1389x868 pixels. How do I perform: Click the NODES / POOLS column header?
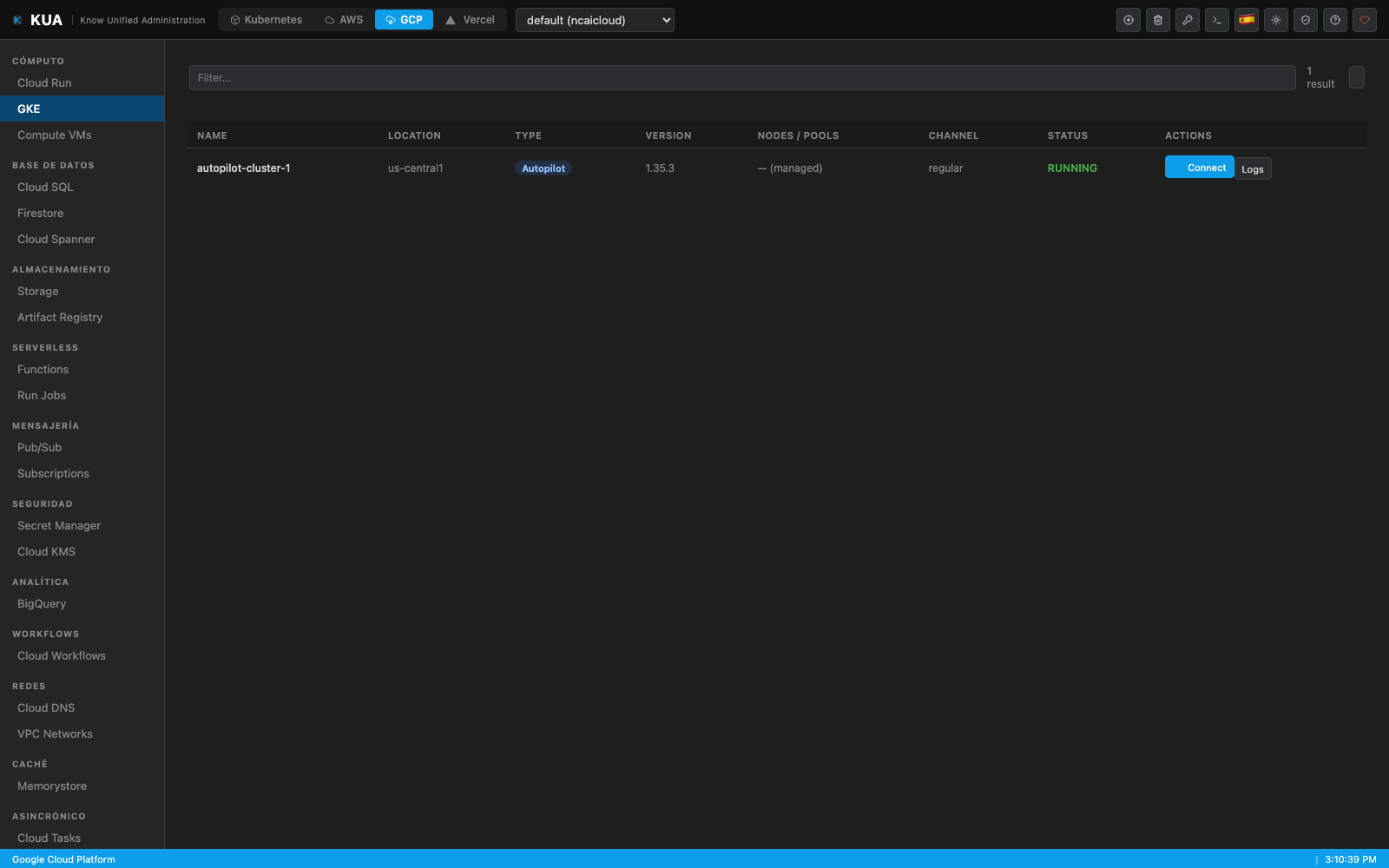[798, 135]
